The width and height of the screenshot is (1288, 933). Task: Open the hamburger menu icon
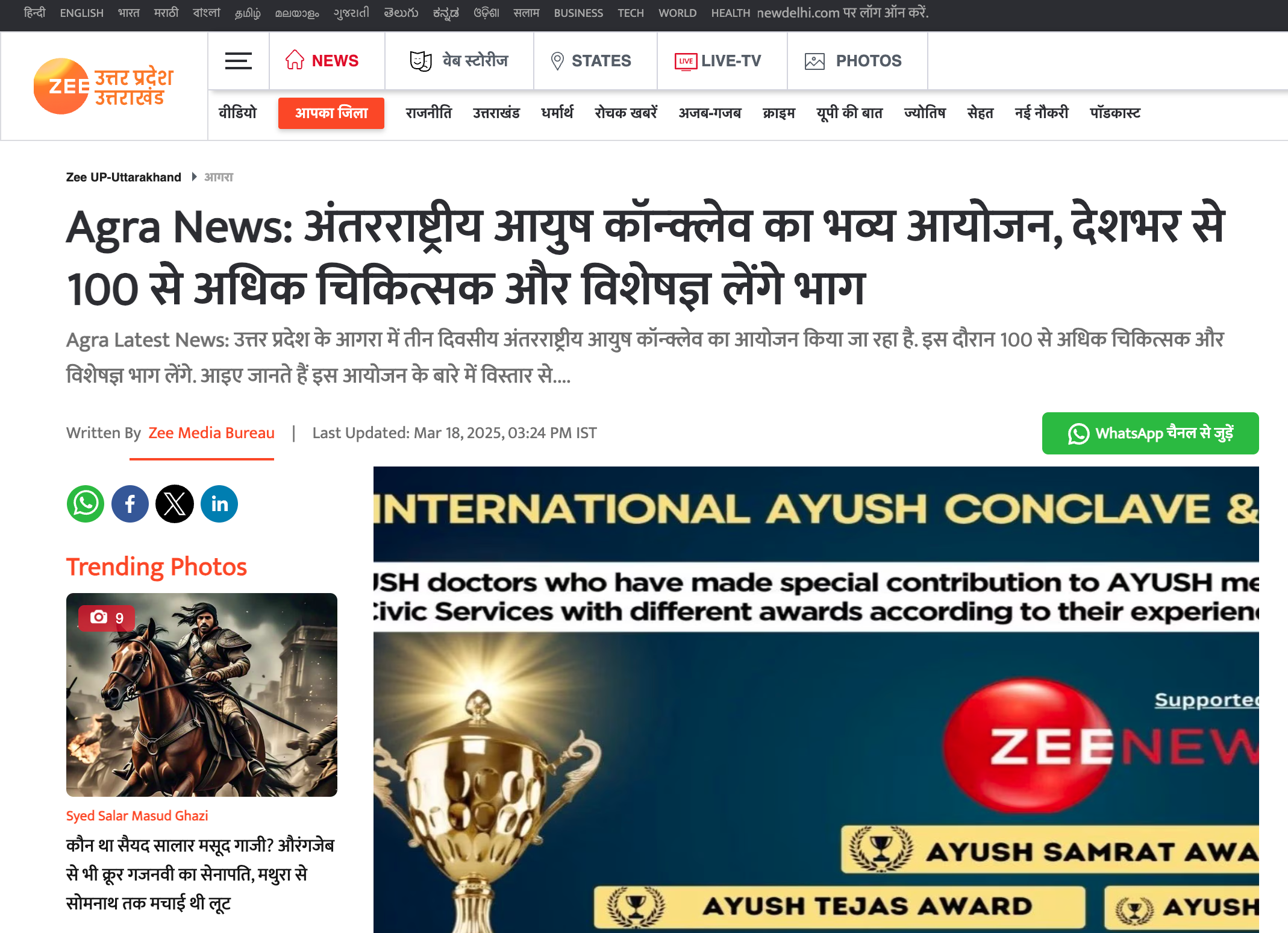[x=239, y=61]
